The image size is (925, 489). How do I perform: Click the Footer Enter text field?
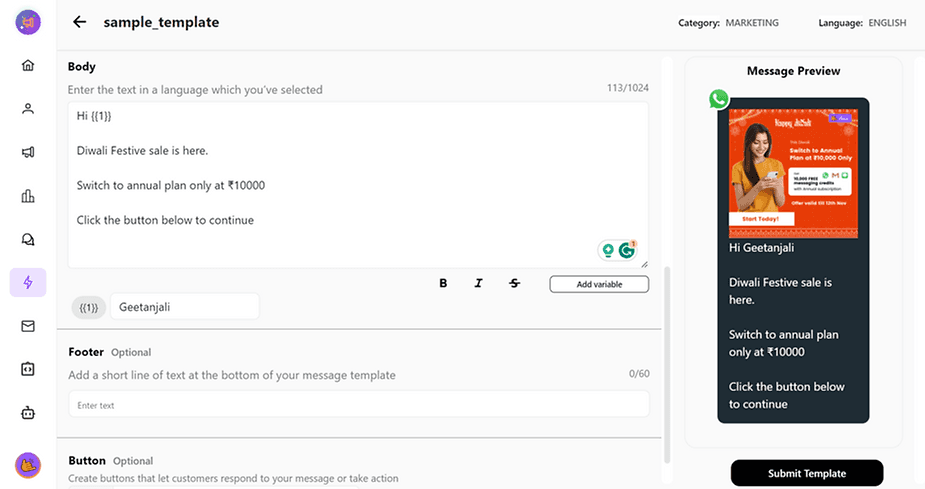point(359,405)
